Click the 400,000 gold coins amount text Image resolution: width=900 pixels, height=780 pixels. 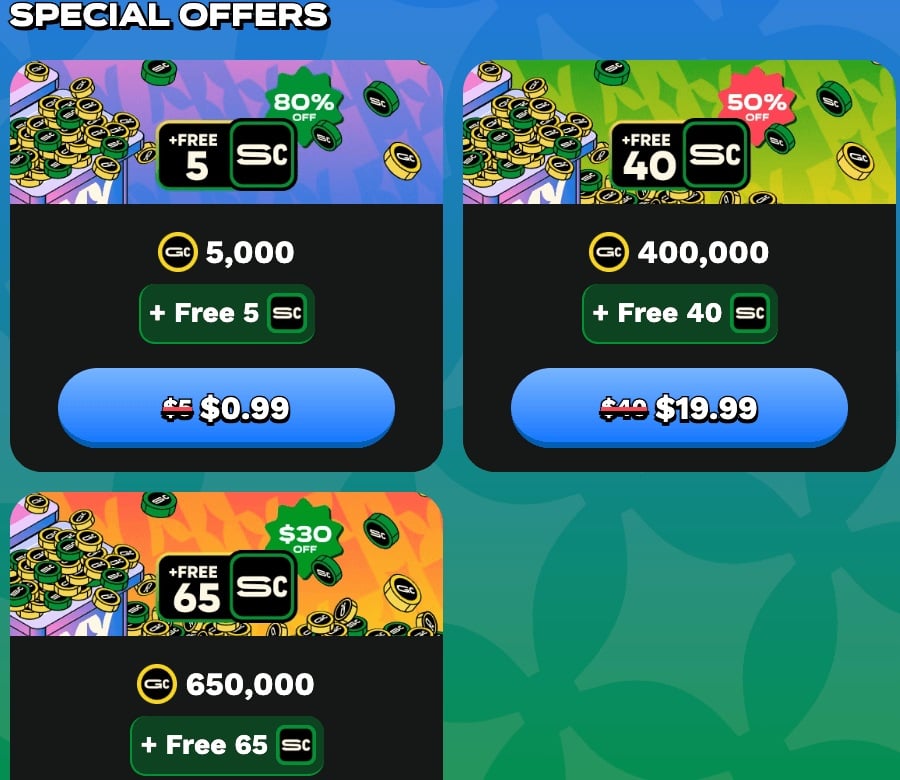tap(703, 253)
